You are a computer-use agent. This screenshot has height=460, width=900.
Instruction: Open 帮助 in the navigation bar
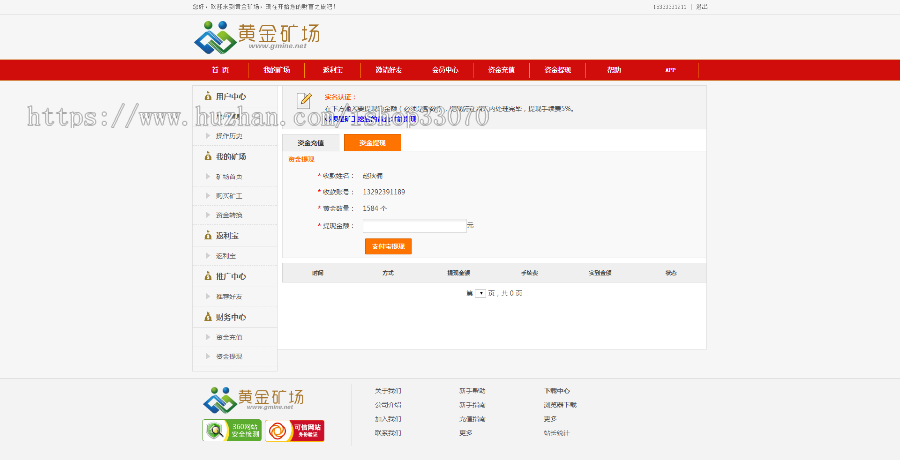coord(614,70)
